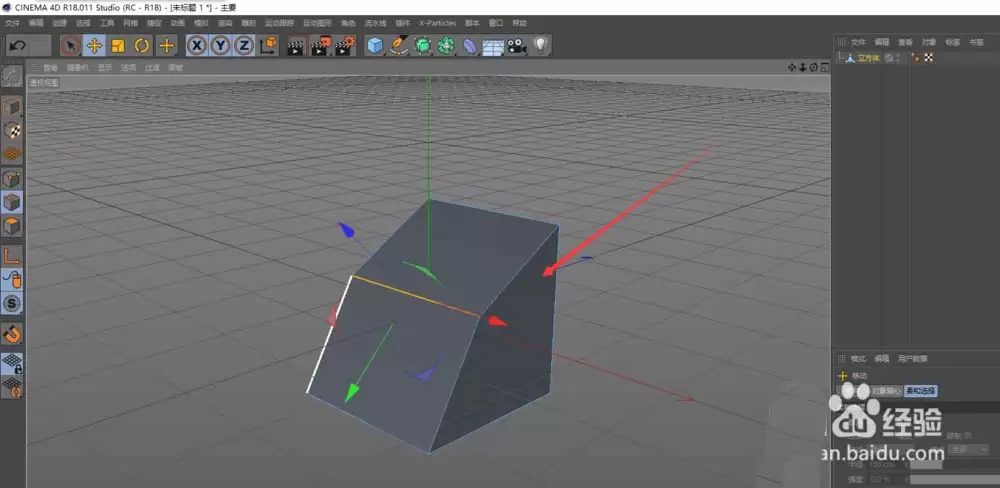Switch to 柔和选择 tab
The width and height of the screenshot is (1000, 488).
[921, 390]
